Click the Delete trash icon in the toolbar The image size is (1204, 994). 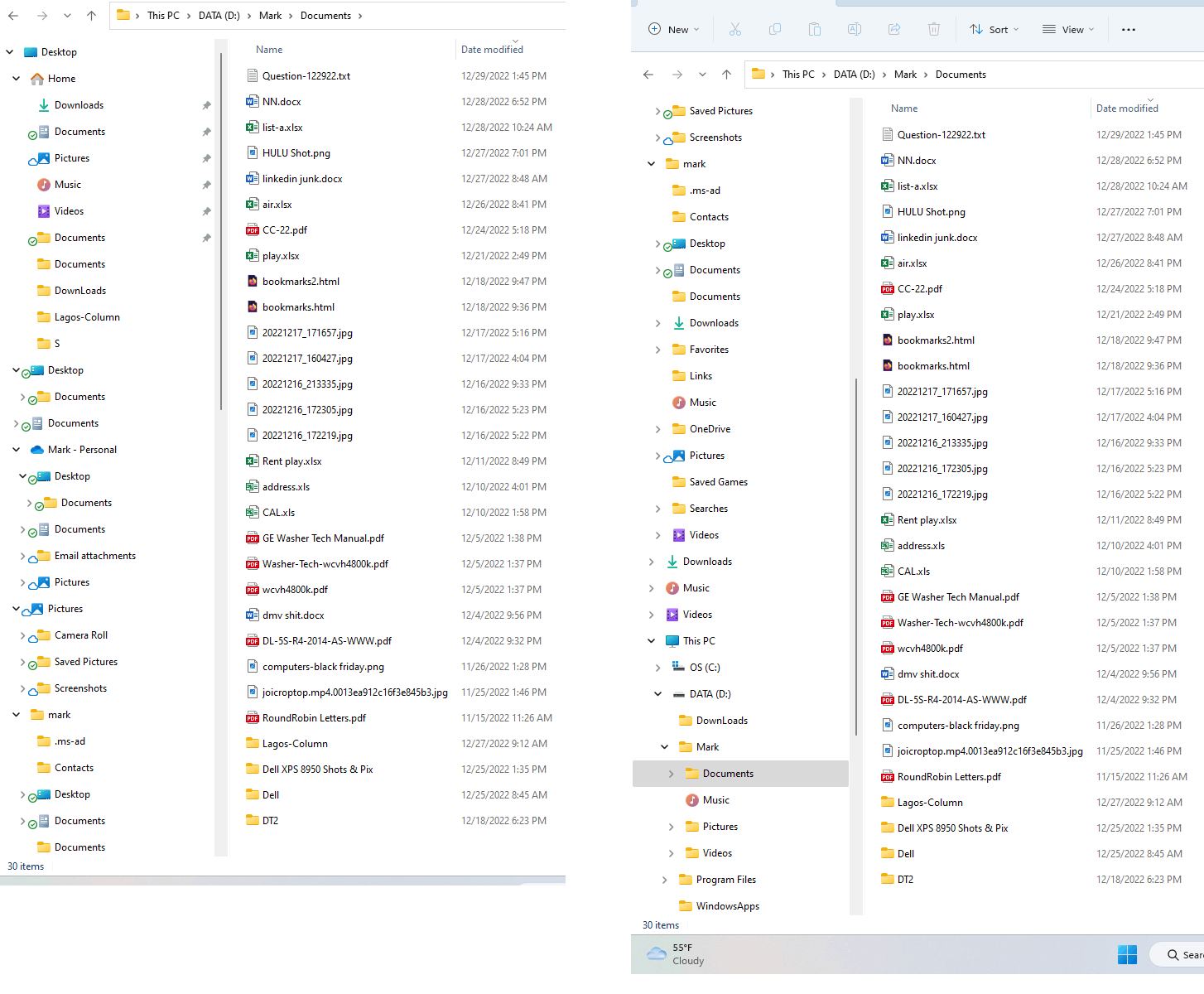coord(934,29)
